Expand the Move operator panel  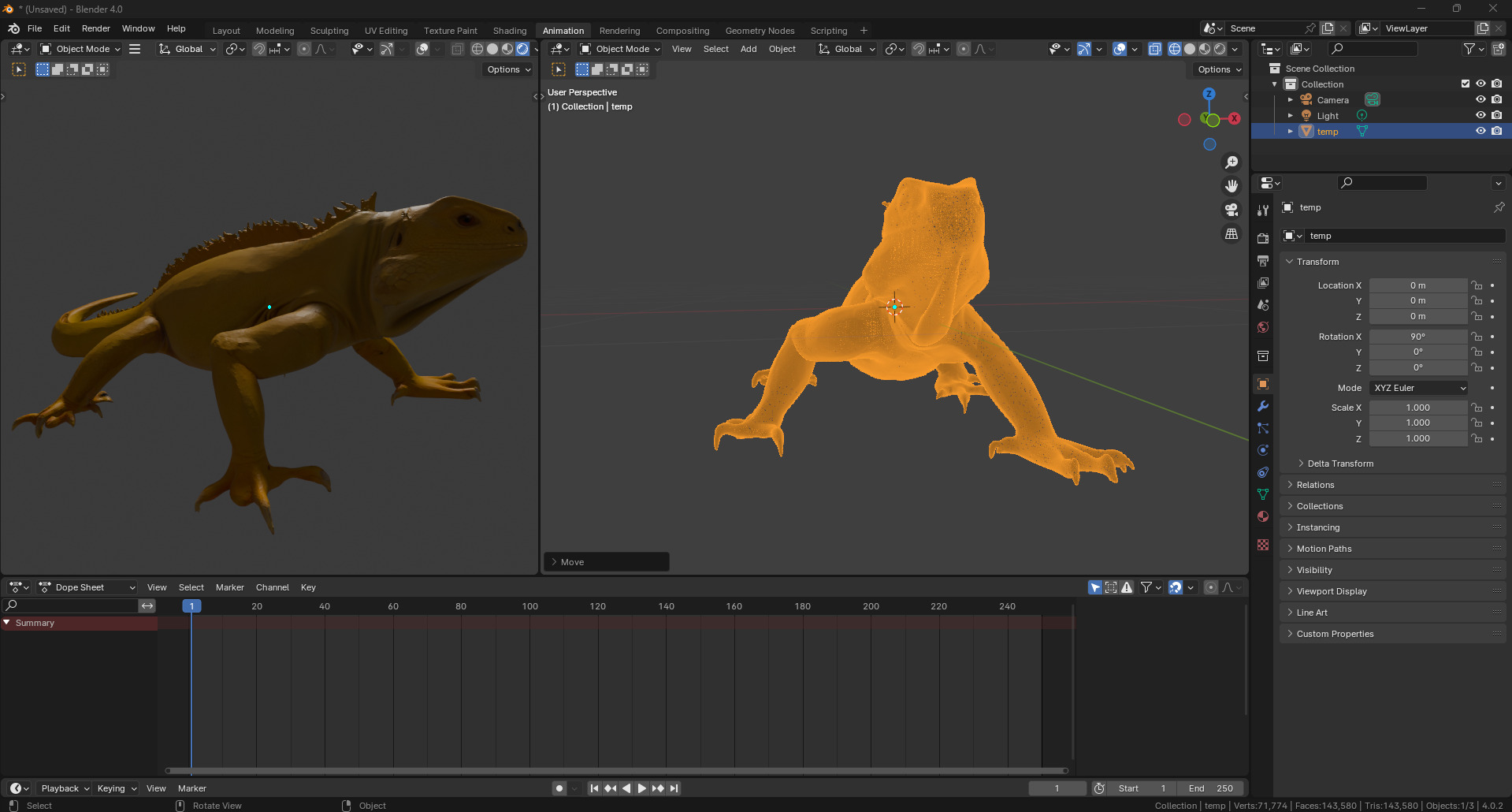coord(606,562)
